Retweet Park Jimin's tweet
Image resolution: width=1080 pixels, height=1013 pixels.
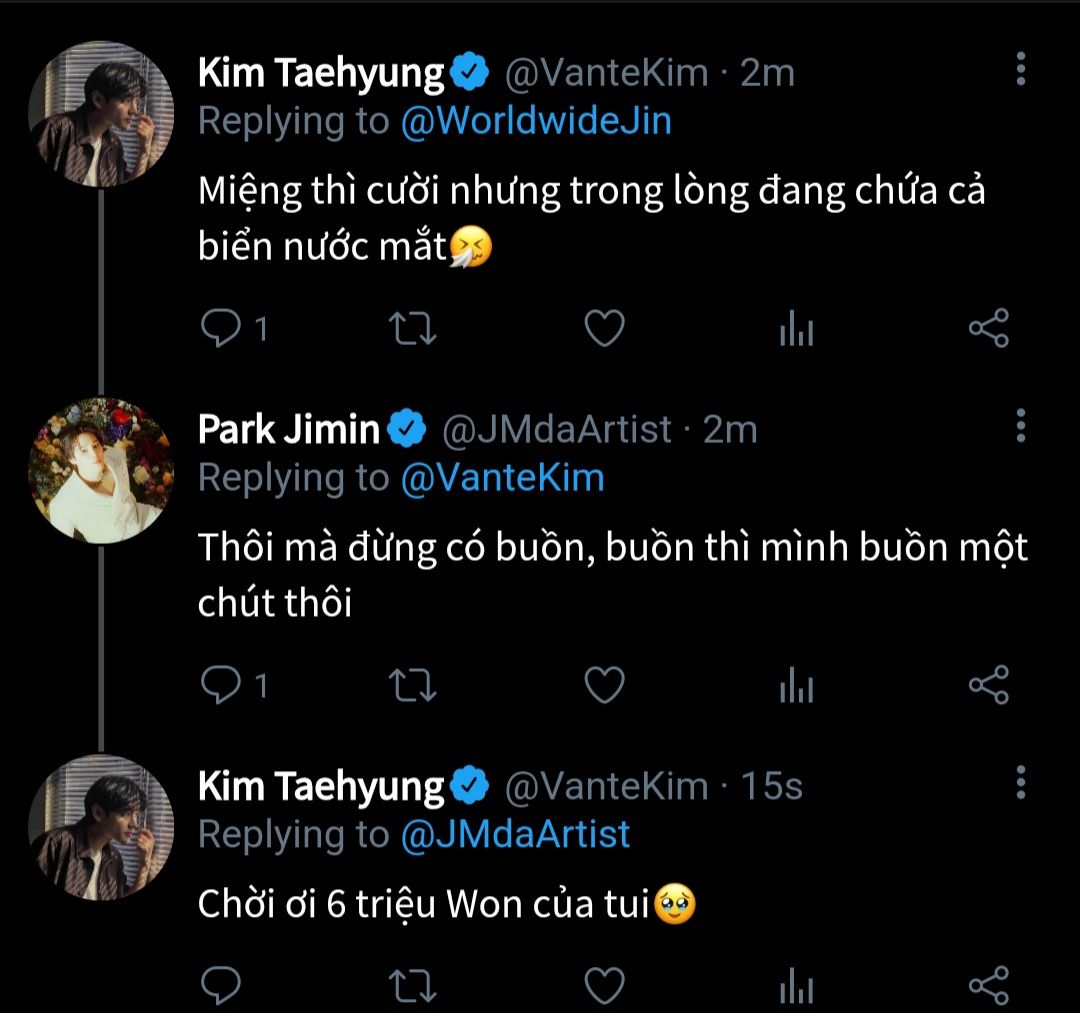411,685
